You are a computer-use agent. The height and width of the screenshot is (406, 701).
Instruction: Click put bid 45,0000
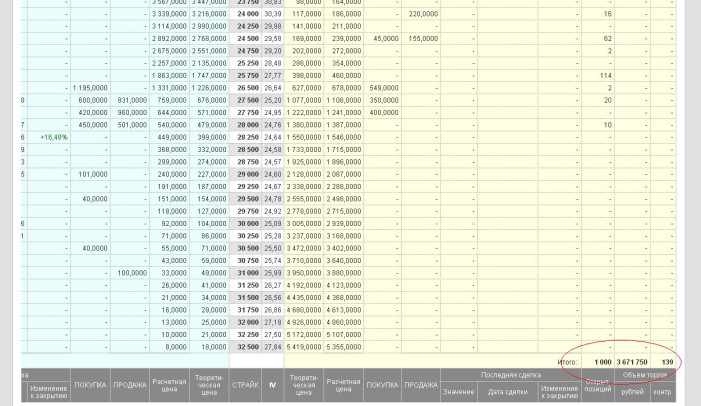tap(385, 38)
